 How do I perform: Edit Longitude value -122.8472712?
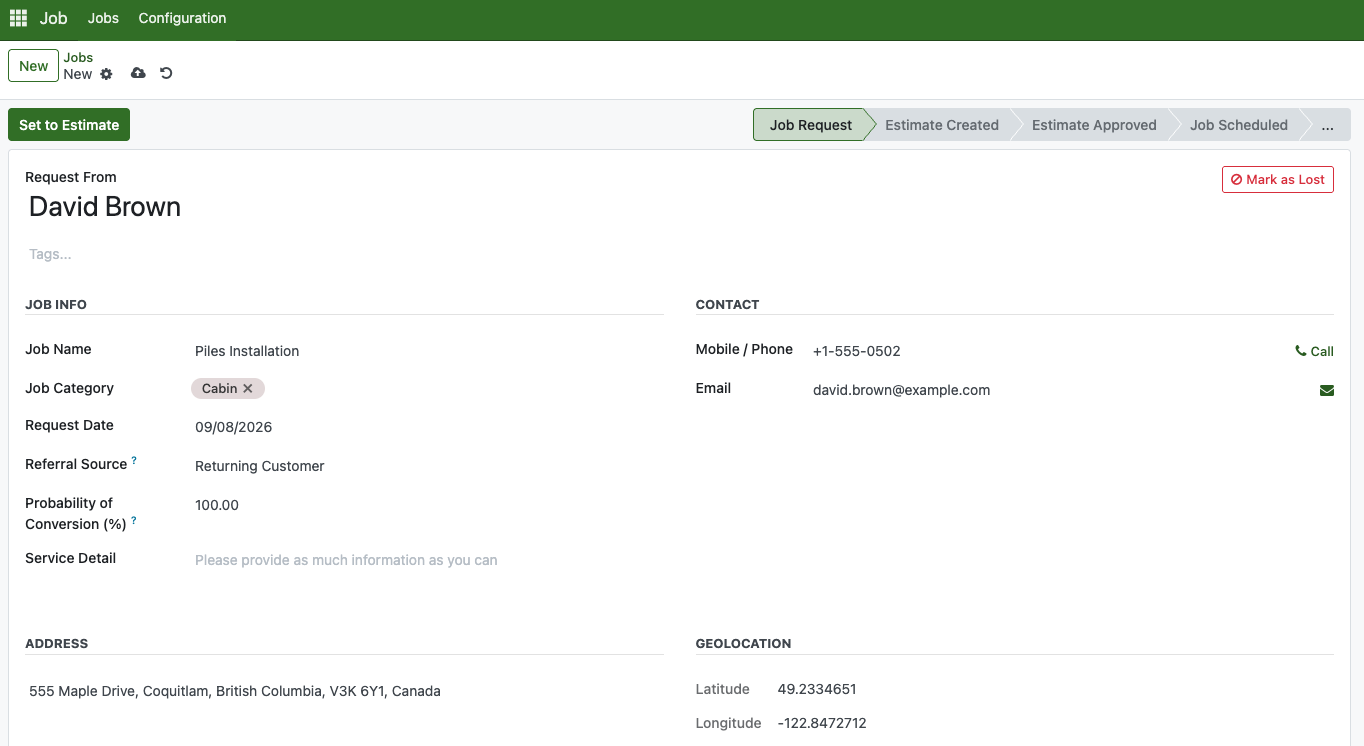click(822, 723)
